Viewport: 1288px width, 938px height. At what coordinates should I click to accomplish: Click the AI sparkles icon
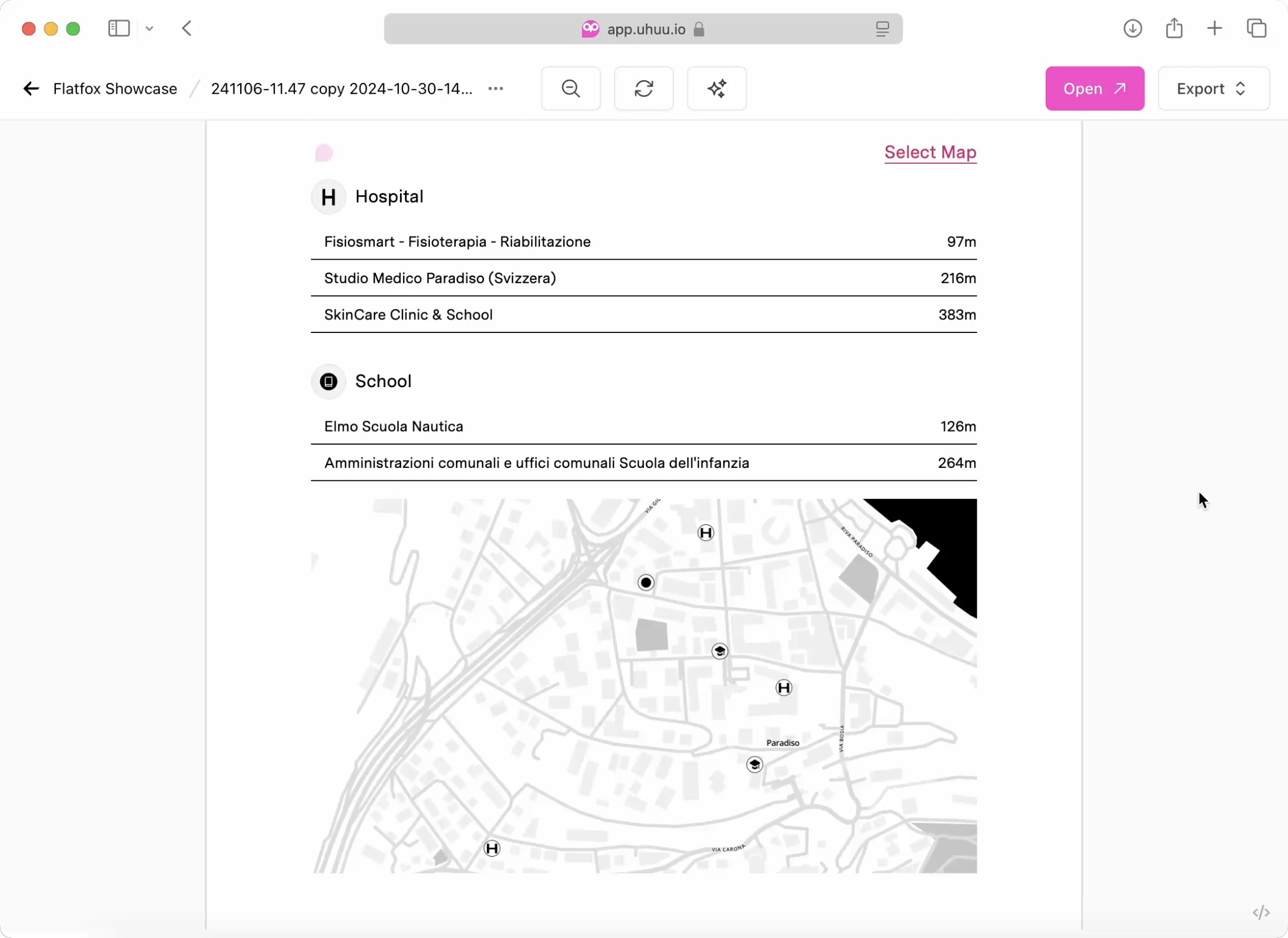click(717, 88)
